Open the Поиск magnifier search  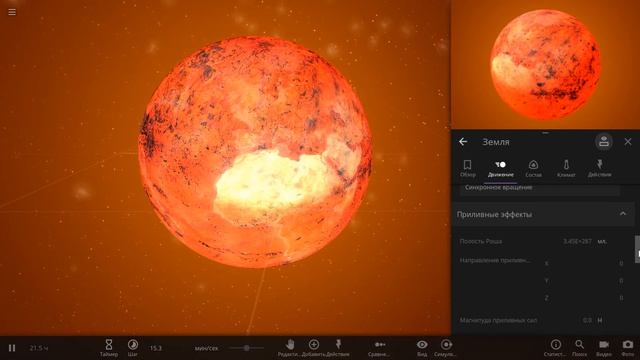click(580, 348)
